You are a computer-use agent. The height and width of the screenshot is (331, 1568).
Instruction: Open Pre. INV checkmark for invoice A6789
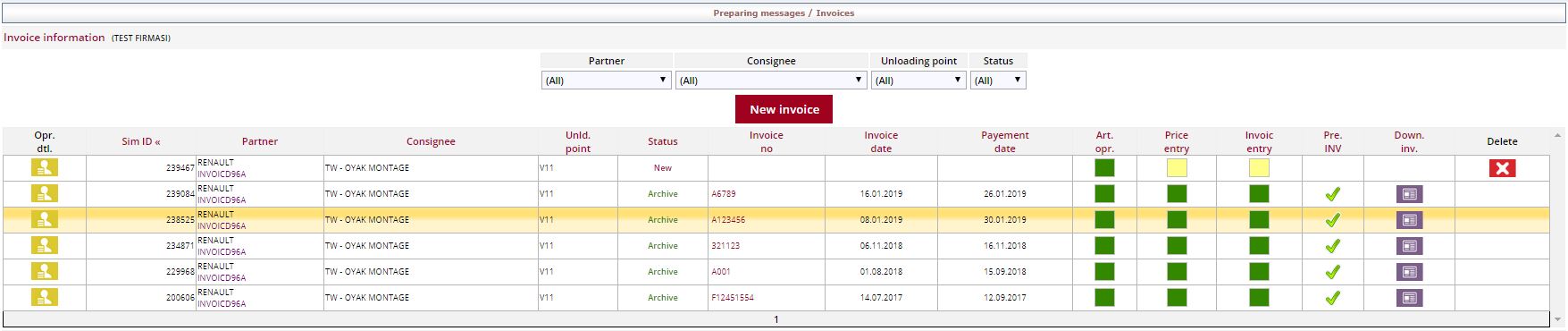(1332, 194)
